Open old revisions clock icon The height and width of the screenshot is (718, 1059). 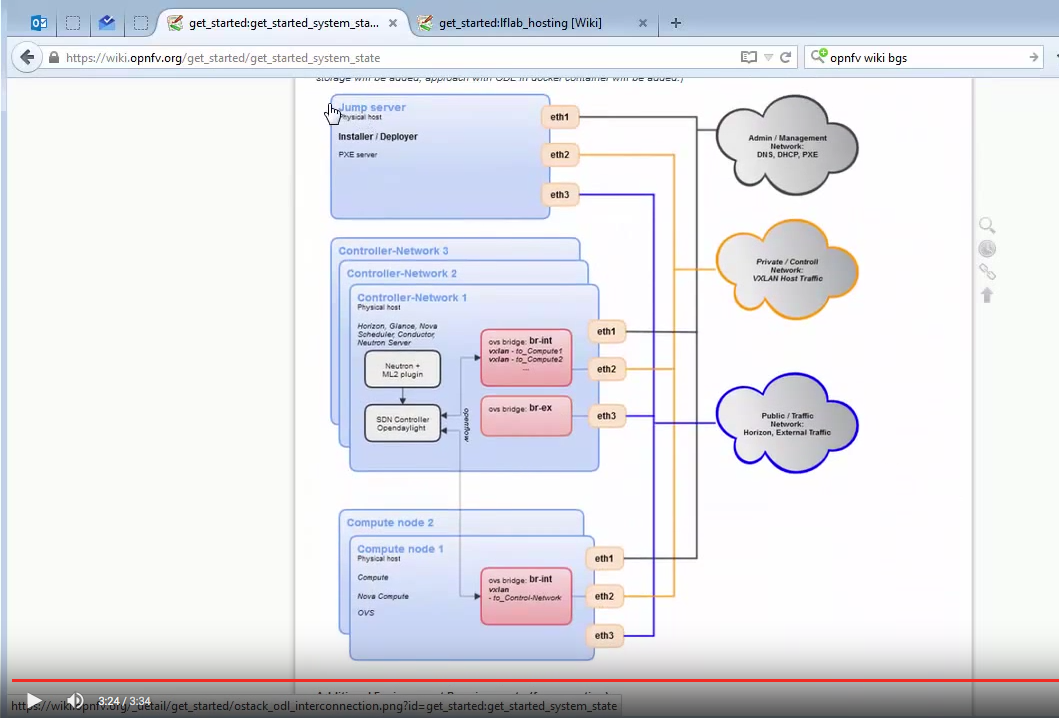coord(987,249)
